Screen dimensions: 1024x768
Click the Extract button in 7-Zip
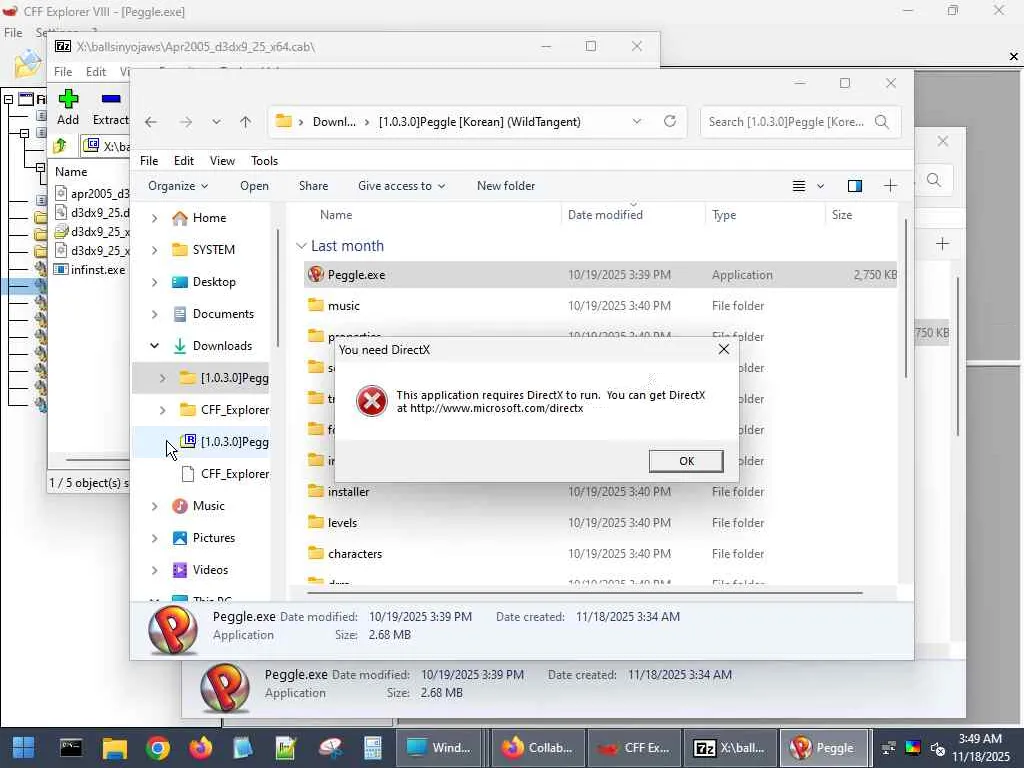(110, 108)
